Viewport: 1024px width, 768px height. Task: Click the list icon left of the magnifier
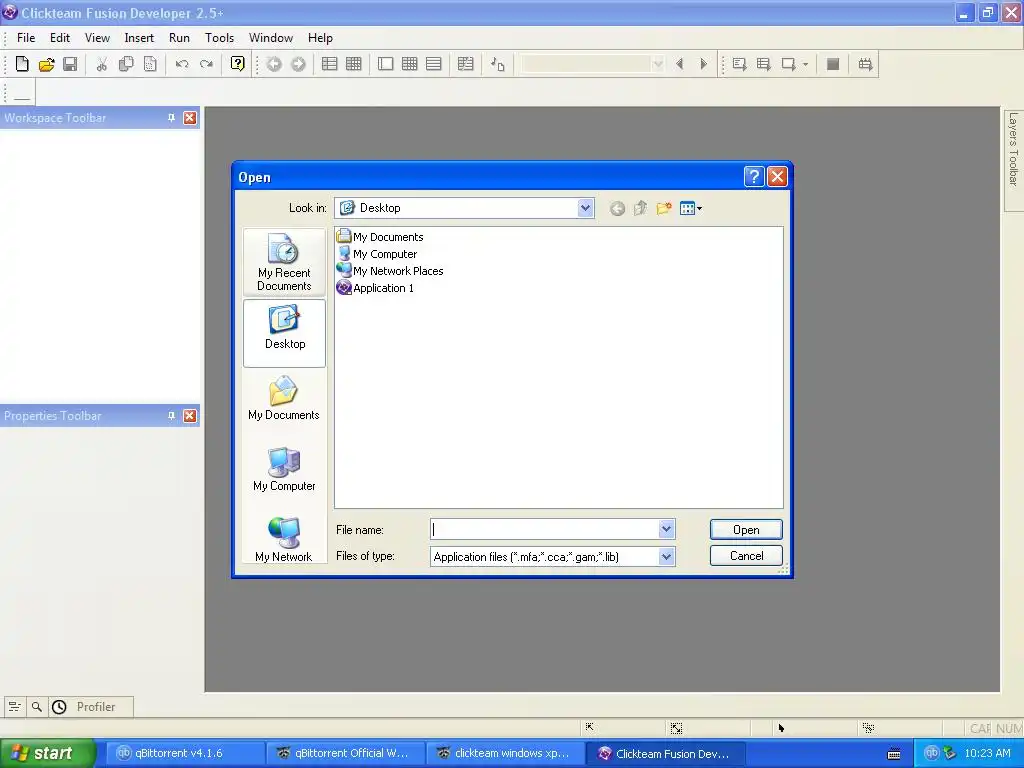14,707
